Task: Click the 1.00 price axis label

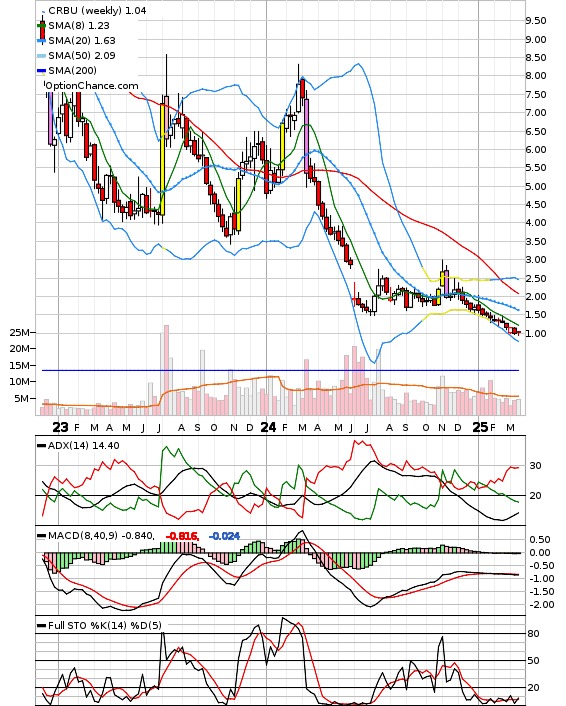Action: pos(536,334)
